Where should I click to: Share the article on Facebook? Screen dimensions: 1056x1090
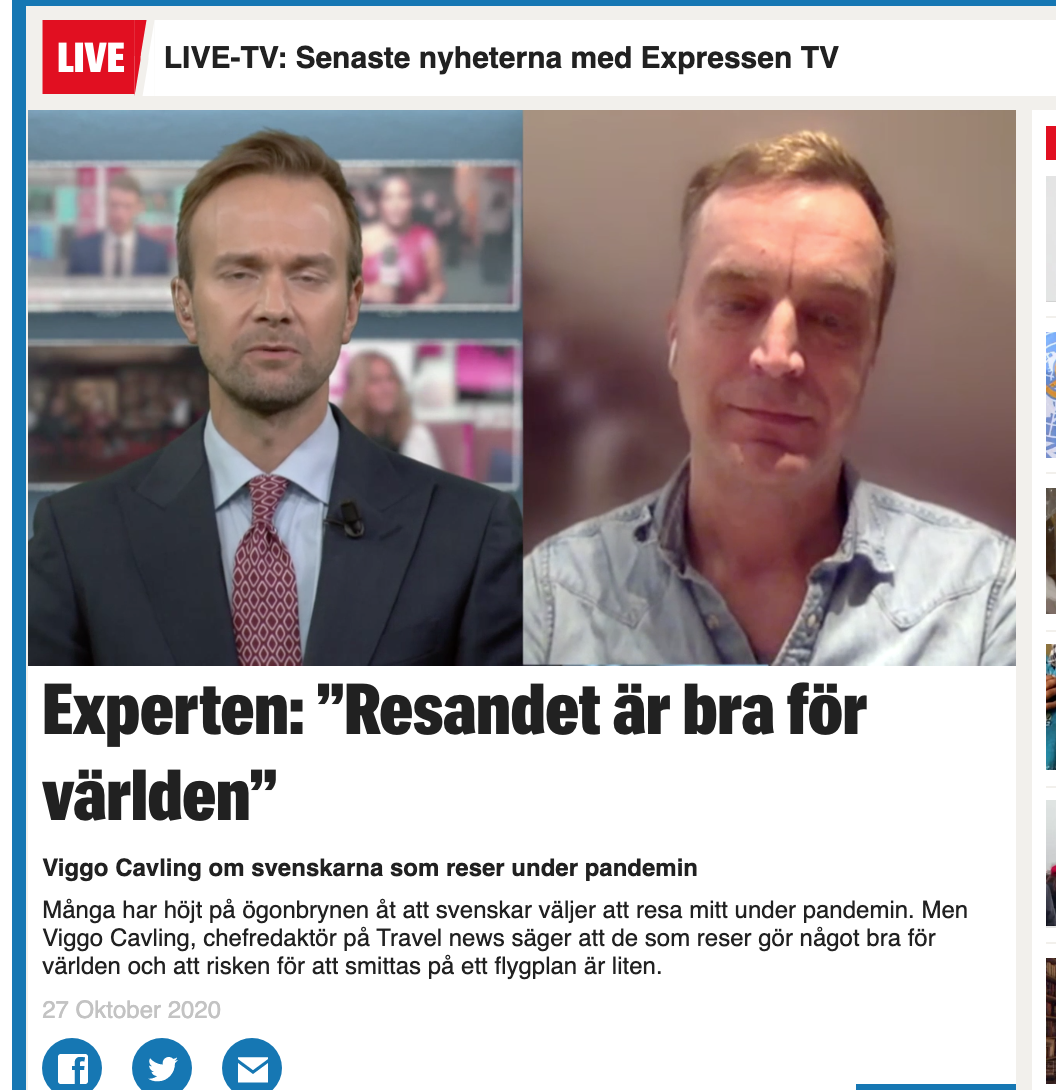(72, 1065)
